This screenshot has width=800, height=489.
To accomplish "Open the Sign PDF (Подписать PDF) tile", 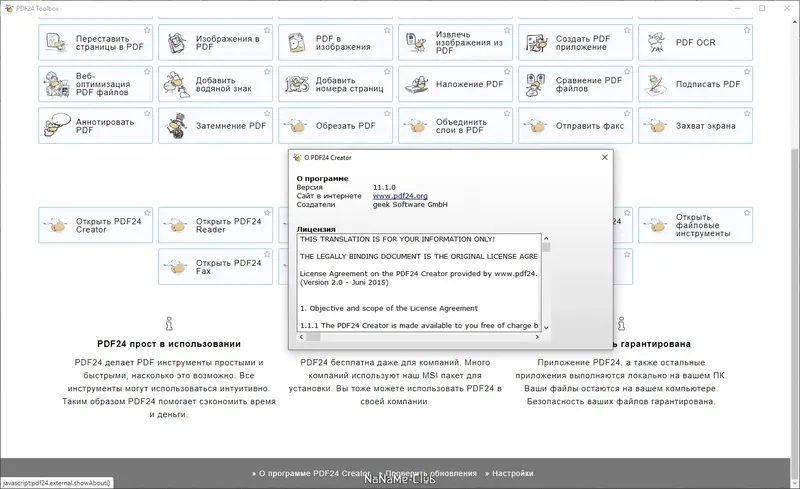I will pyautogui.click(x=695, y=84).
